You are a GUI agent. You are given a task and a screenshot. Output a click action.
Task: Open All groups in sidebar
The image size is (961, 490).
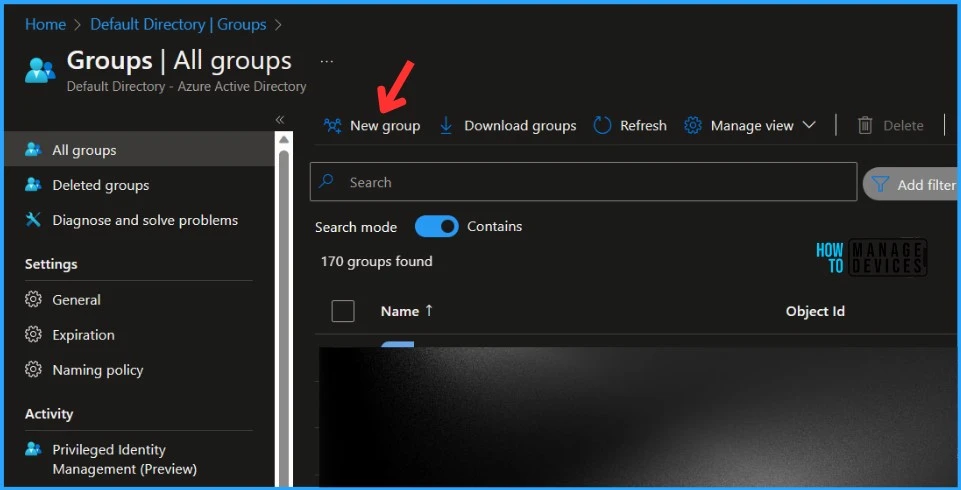pyautogui.click(x=139, y=149)
